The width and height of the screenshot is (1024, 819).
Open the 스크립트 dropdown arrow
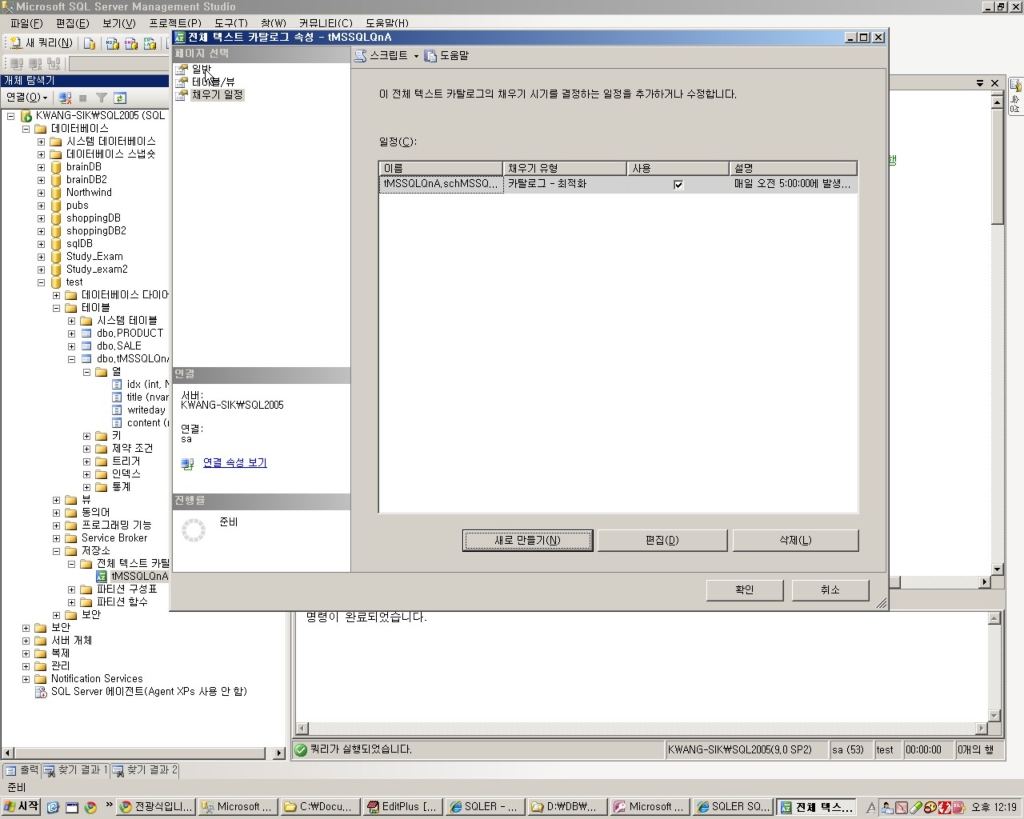[x=416, y=56]
